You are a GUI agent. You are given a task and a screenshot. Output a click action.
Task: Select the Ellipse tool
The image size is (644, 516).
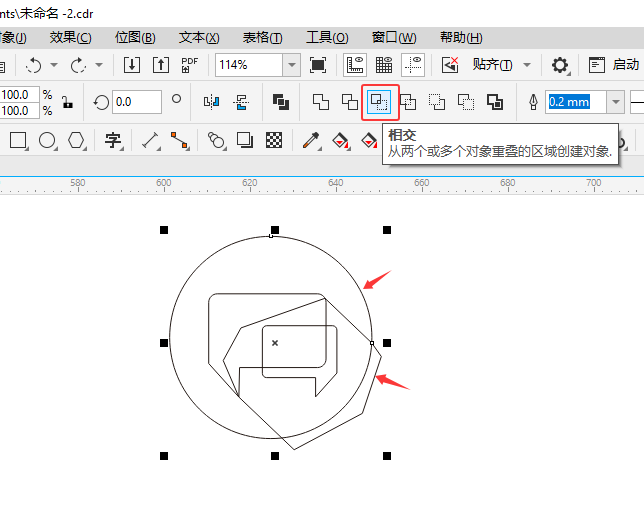pos(47,140)
